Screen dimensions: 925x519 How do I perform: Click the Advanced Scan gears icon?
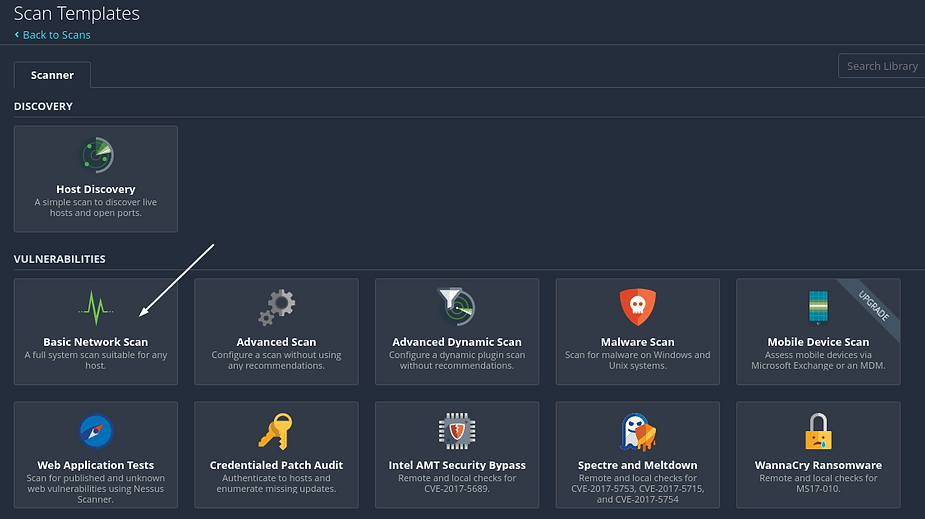(x=276, y=307)
